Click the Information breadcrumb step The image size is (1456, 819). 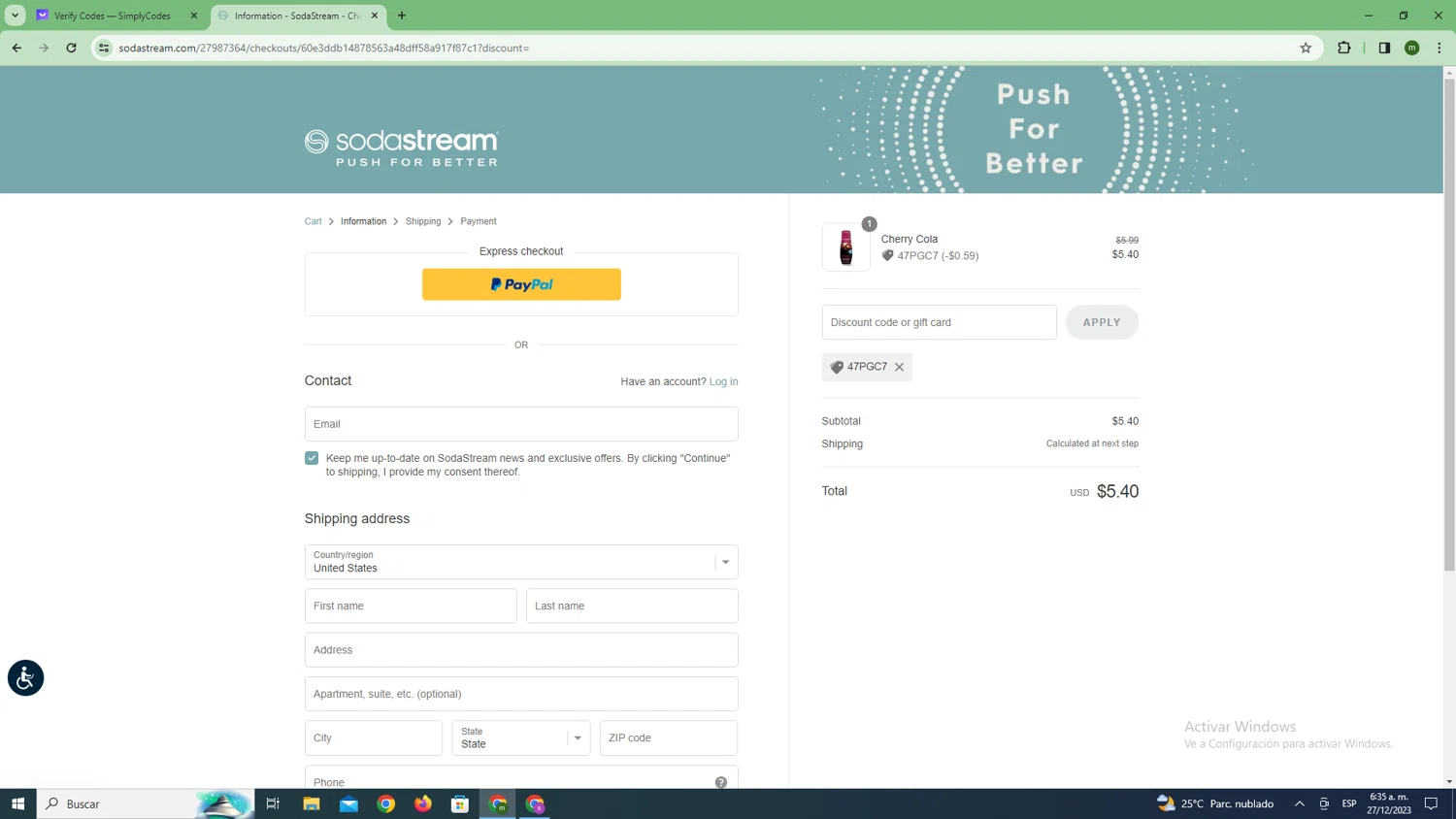(x=363, y=221)
